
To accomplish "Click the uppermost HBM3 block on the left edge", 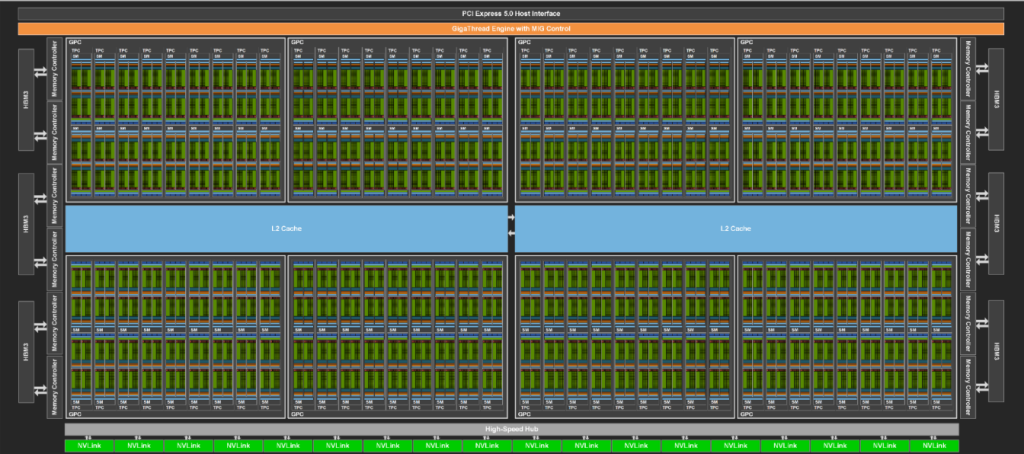I will 27,99.
